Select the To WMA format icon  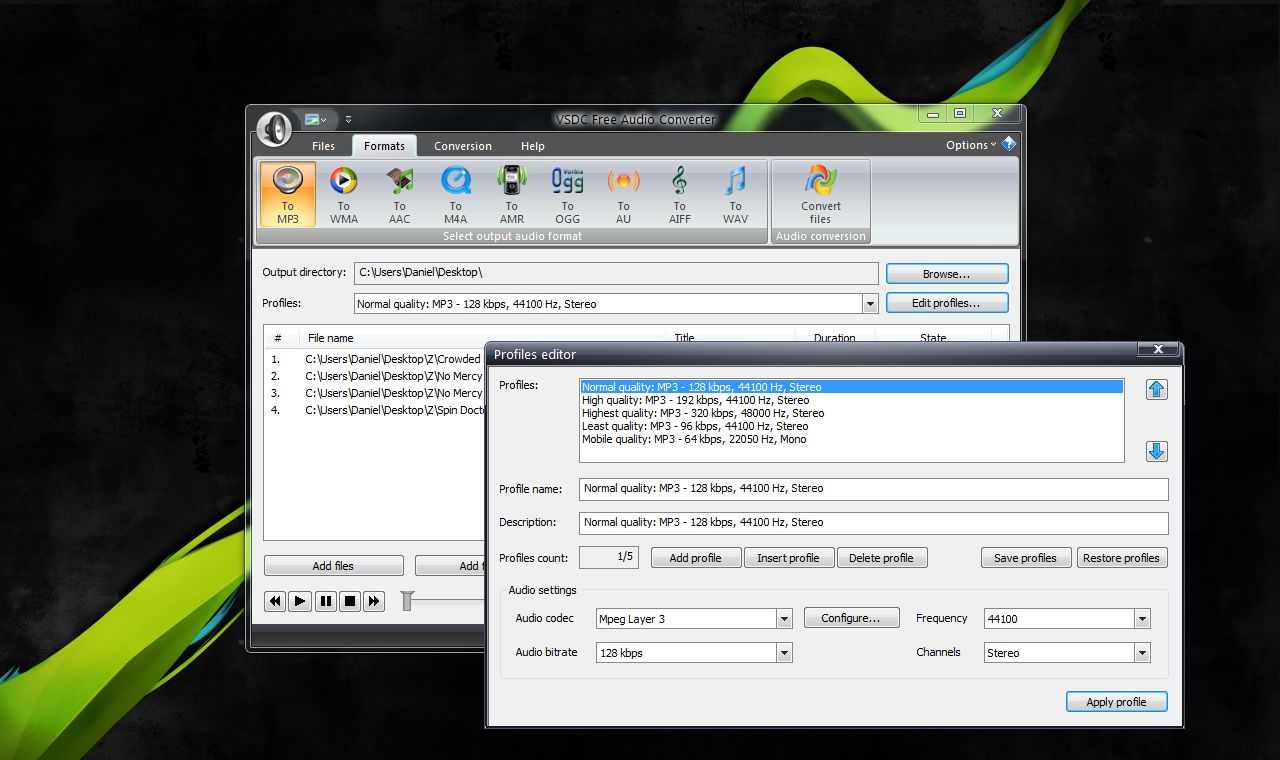point(343,194)
